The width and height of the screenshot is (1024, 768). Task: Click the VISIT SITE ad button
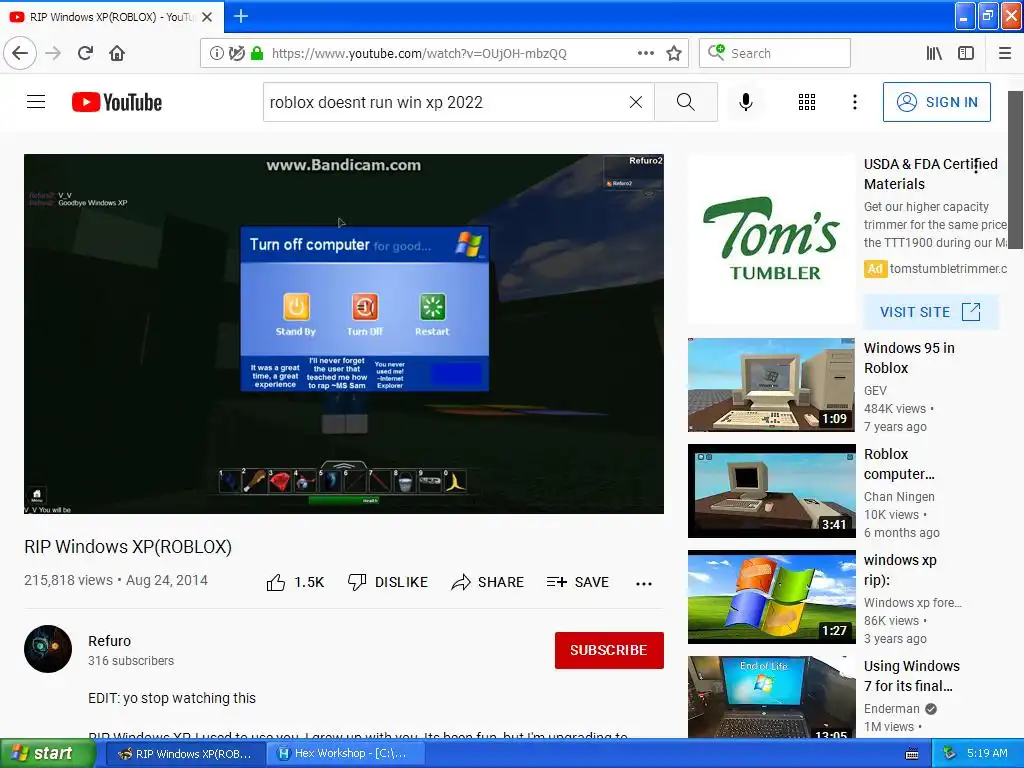tap(931, 312)
